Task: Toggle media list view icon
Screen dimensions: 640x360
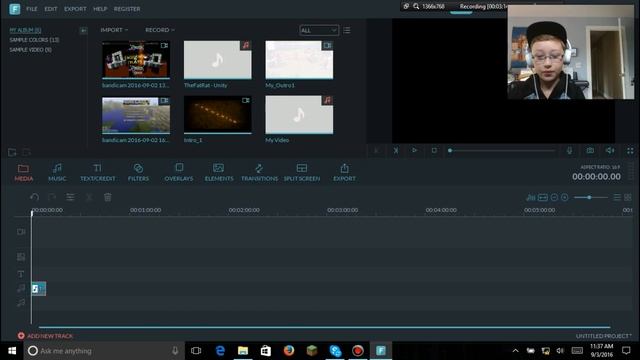Action: pos(347,31)
